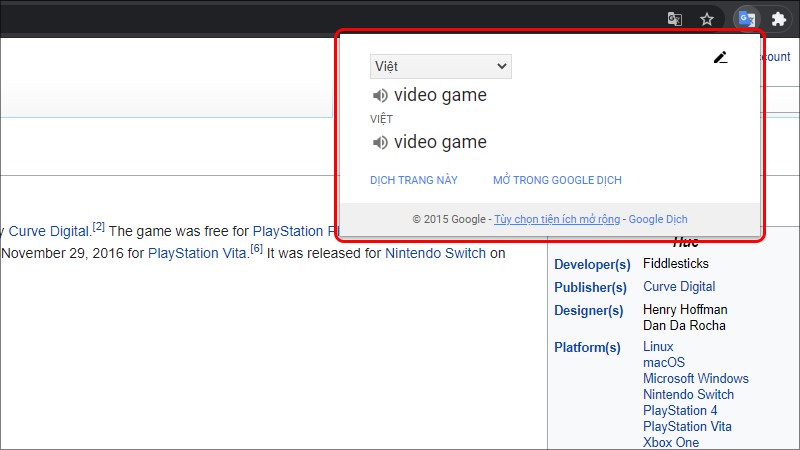
Task: Click Designer(s) label in infobox
Action: [589, 310]
